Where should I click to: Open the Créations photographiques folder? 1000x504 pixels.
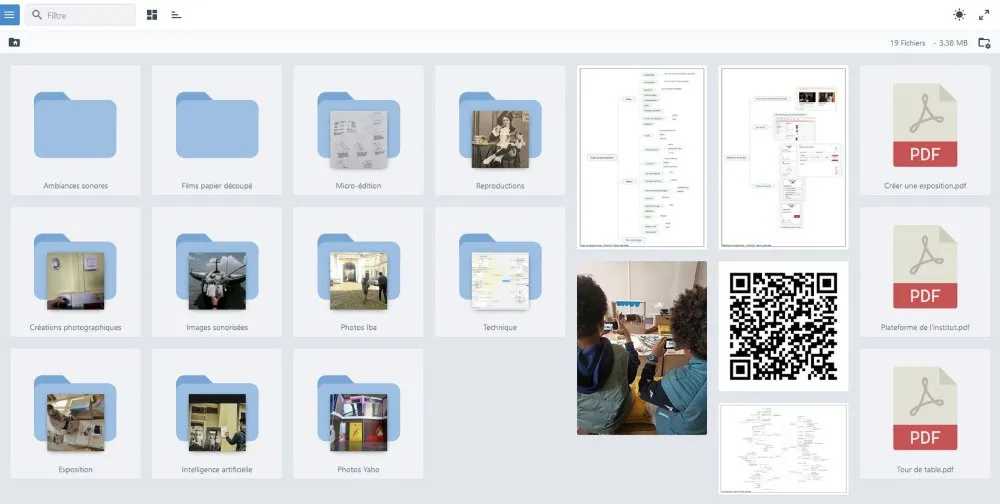pyautogui.click(x=75, y=272)
